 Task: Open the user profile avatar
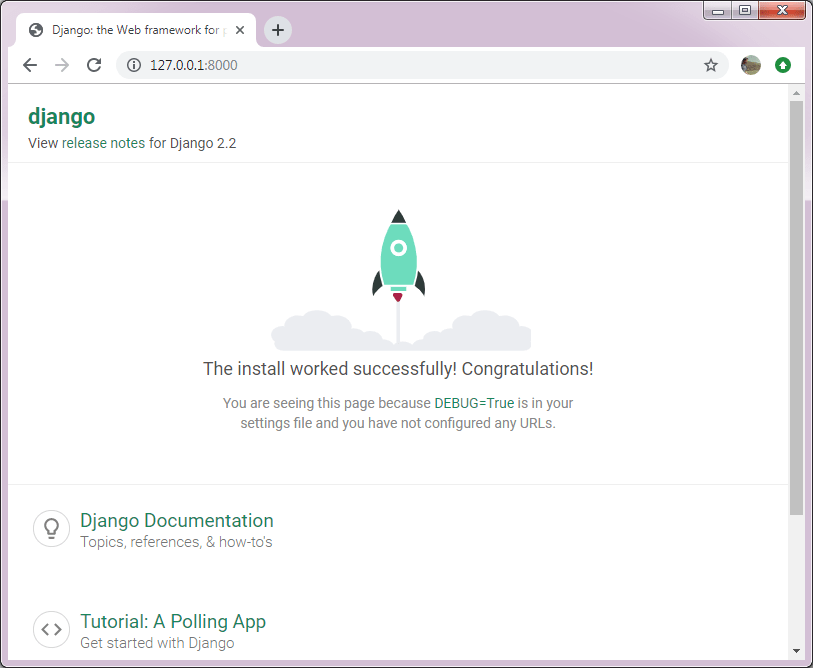[x=750, y=65]
